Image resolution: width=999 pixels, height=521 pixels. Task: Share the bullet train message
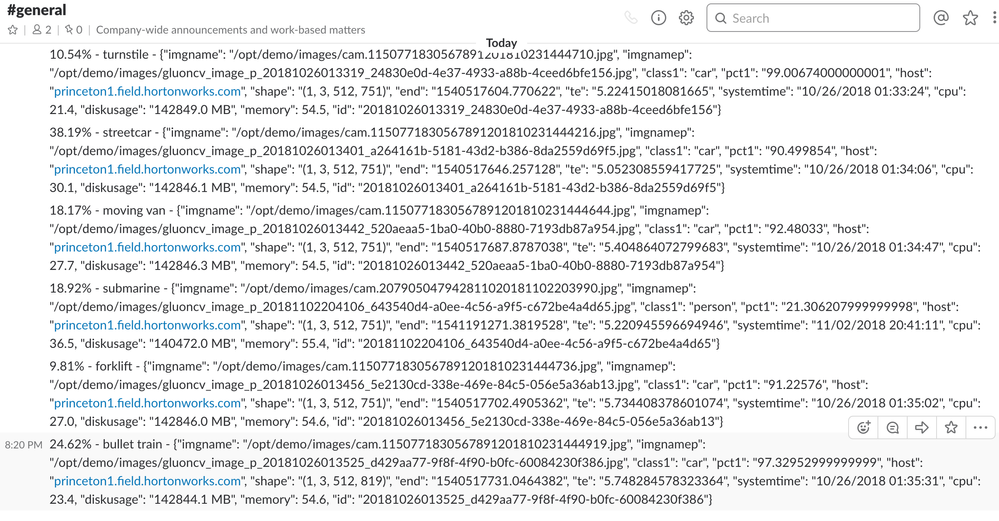click(922, 427)
